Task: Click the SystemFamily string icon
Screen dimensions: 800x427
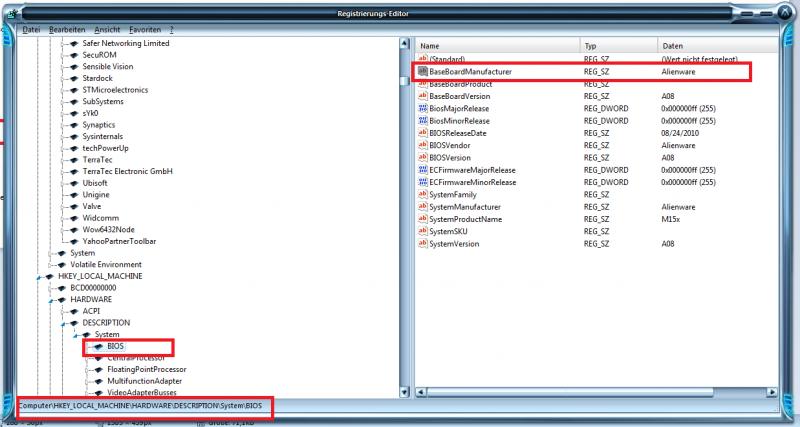Action: point(422,194)
